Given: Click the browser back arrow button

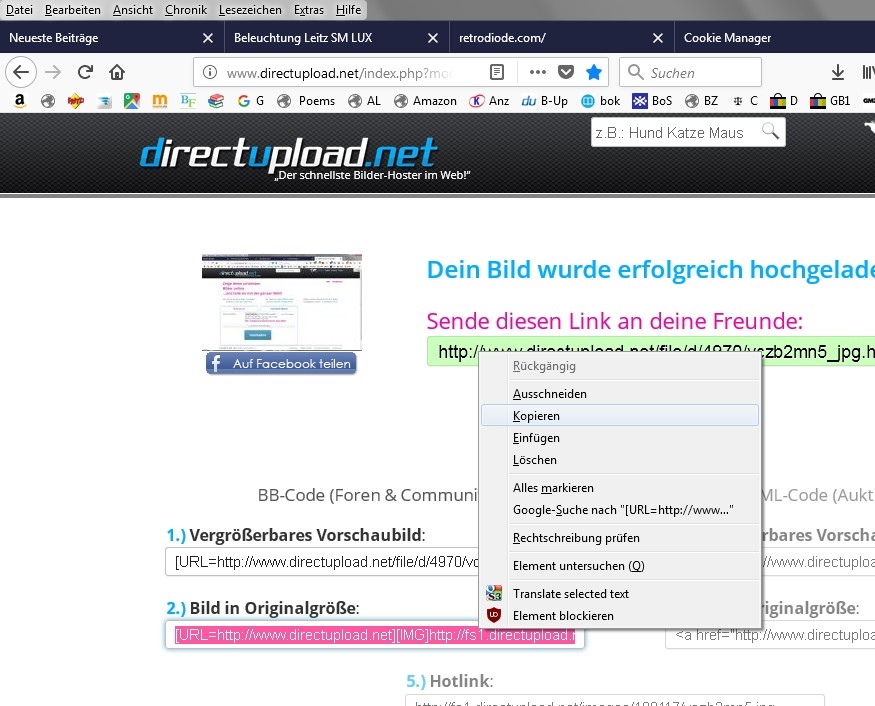Looking at the screenshot, I should 21,72.
